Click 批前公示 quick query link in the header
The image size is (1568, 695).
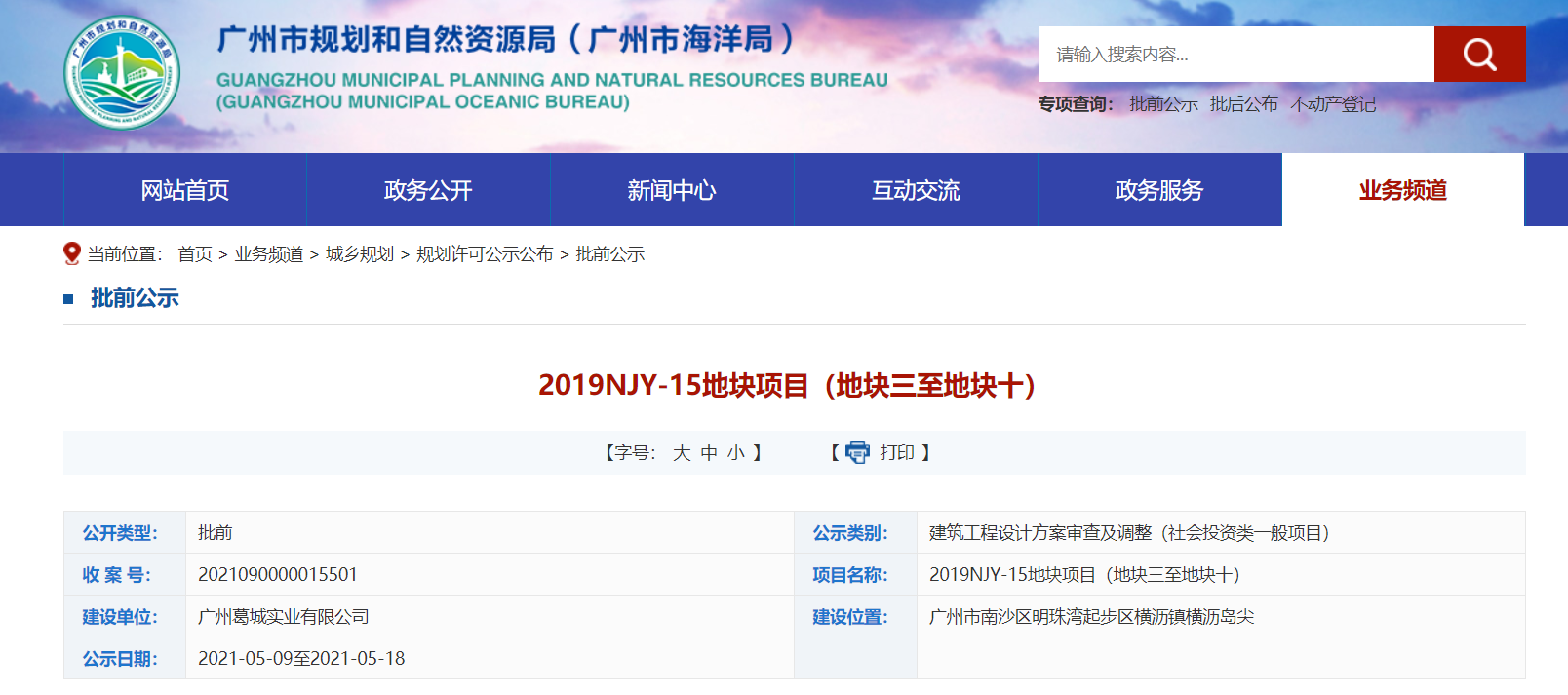(x=1163, y=104)
